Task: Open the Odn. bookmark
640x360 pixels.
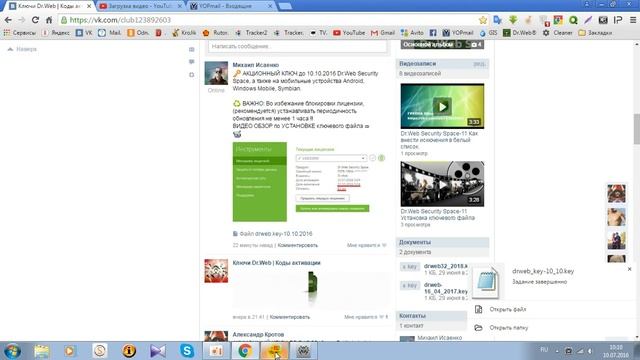Action: [x=138, y=33]
